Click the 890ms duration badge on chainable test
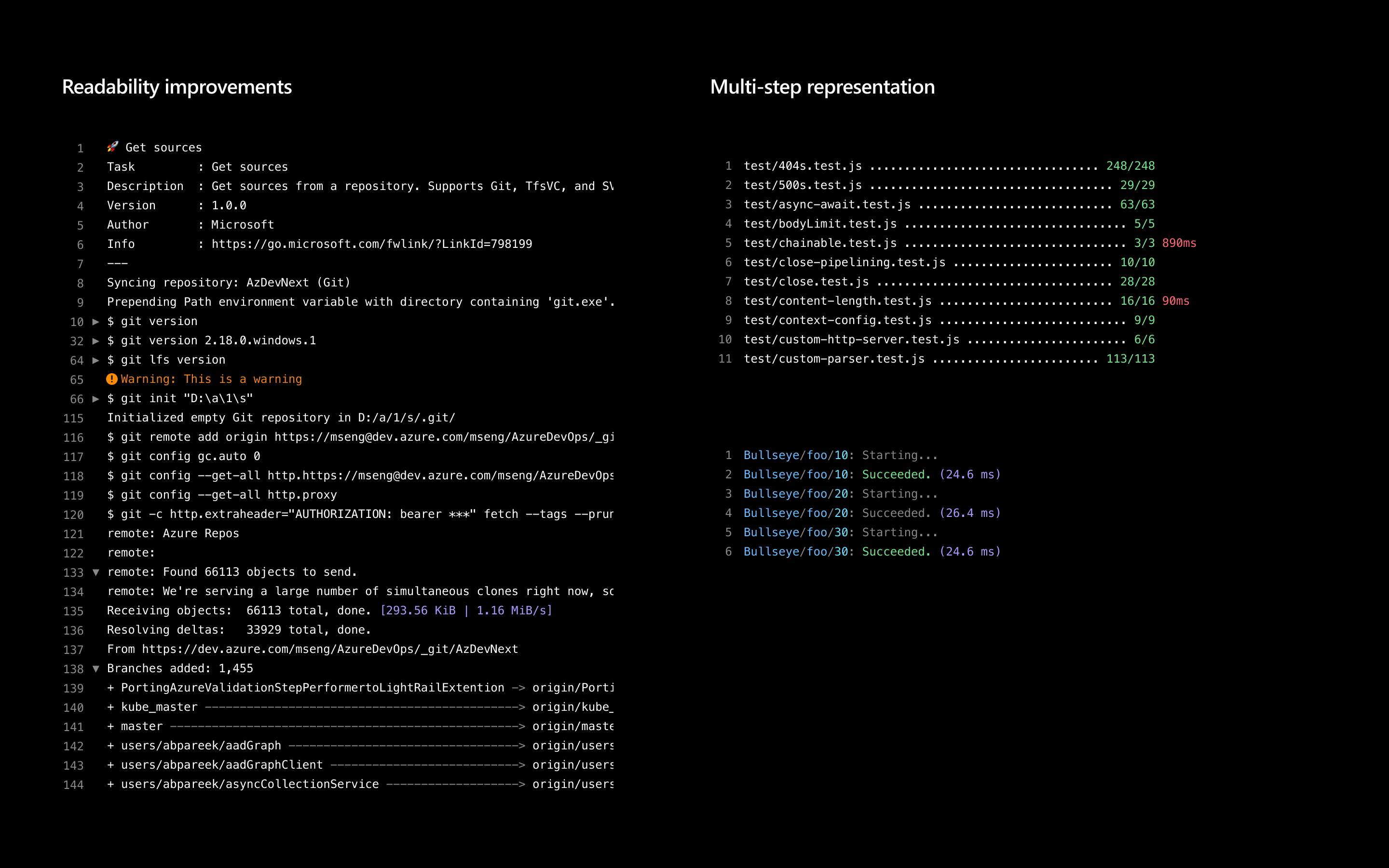This screenshot has width=1389, height=868. click(x=1178, y=243)
